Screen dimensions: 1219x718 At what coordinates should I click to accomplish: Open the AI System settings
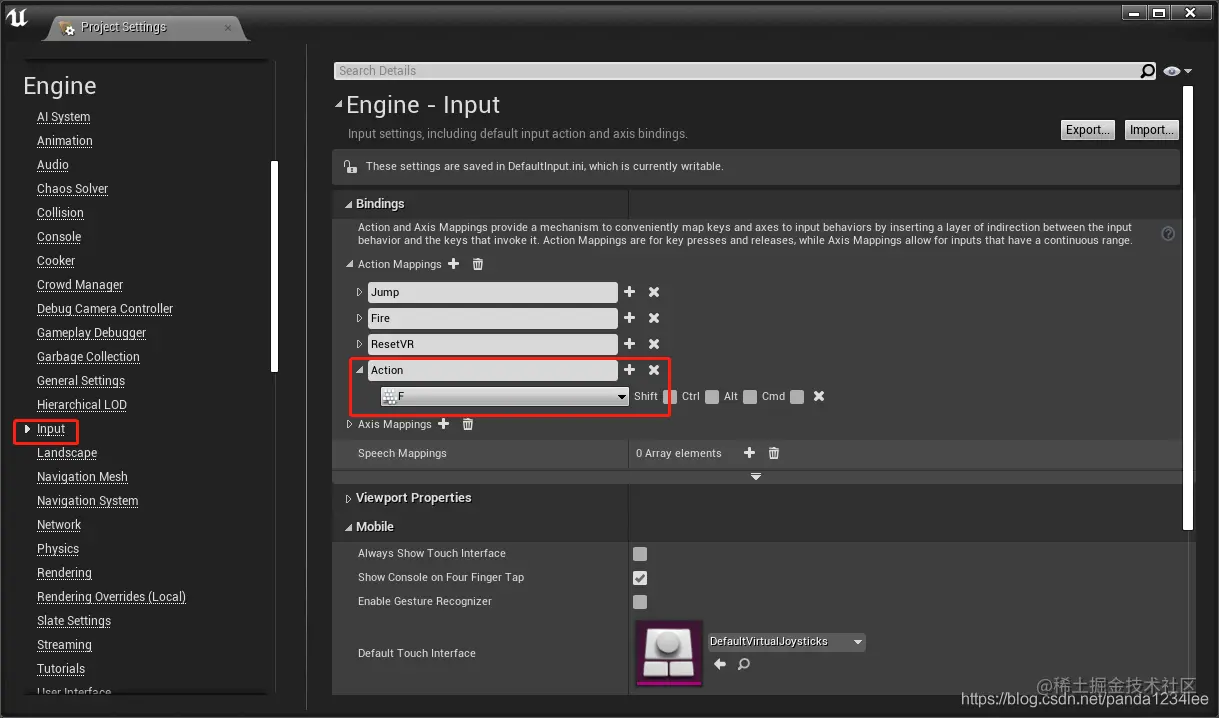click(x=63, y=117)
